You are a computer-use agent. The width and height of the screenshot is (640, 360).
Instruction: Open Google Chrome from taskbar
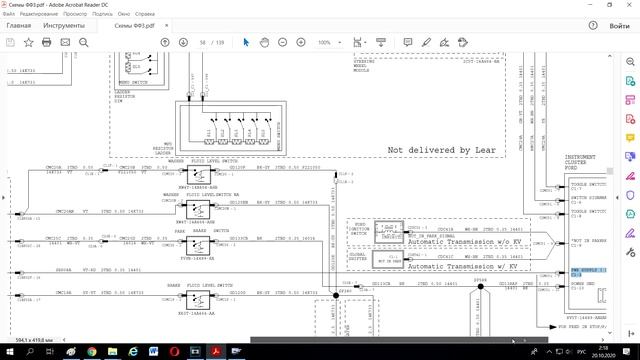pyautogui.click(x=92, y=351)
